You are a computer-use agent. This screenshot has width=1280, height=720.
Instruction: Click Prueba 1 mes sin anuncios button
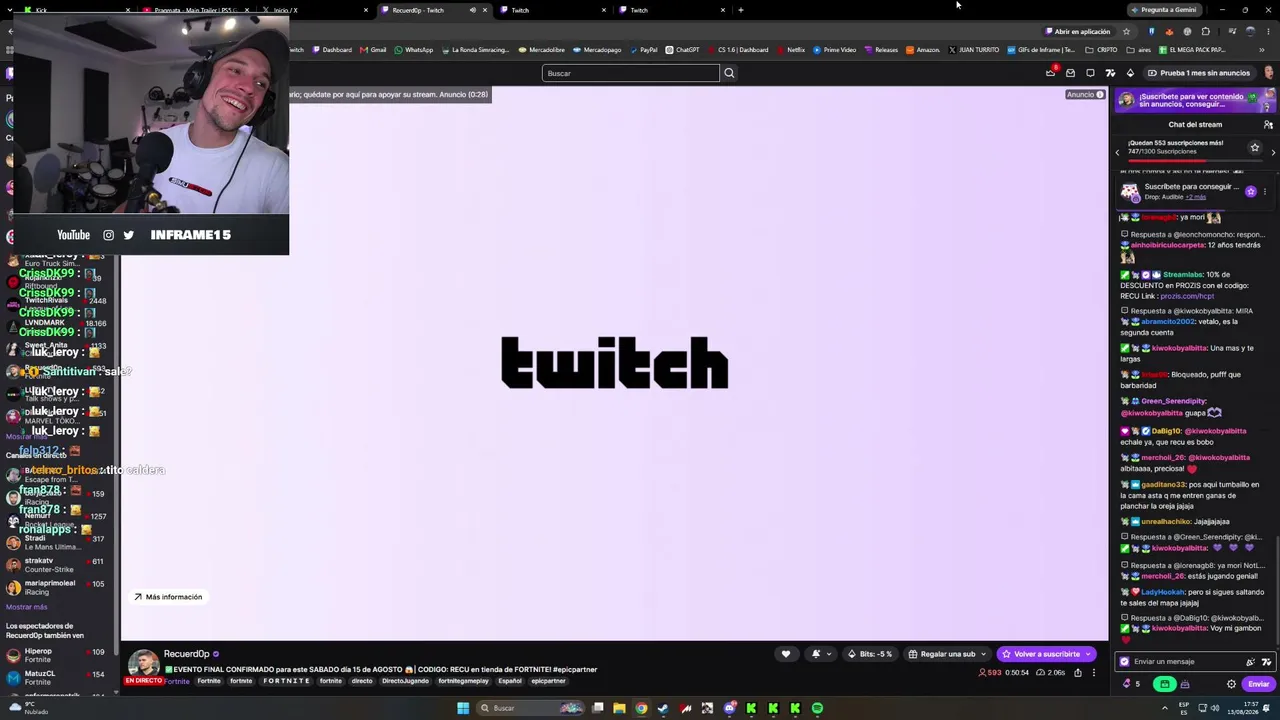click(x=1198, y=73)
